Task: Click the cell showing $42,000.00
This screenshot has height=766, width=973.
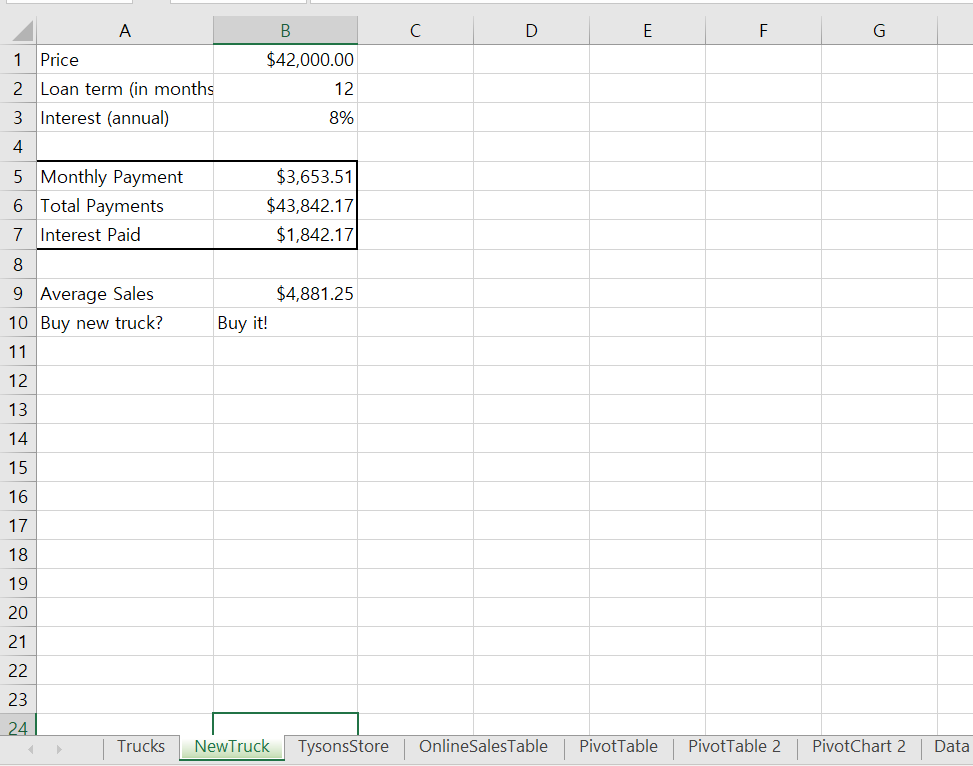Action: coord(285,60)
